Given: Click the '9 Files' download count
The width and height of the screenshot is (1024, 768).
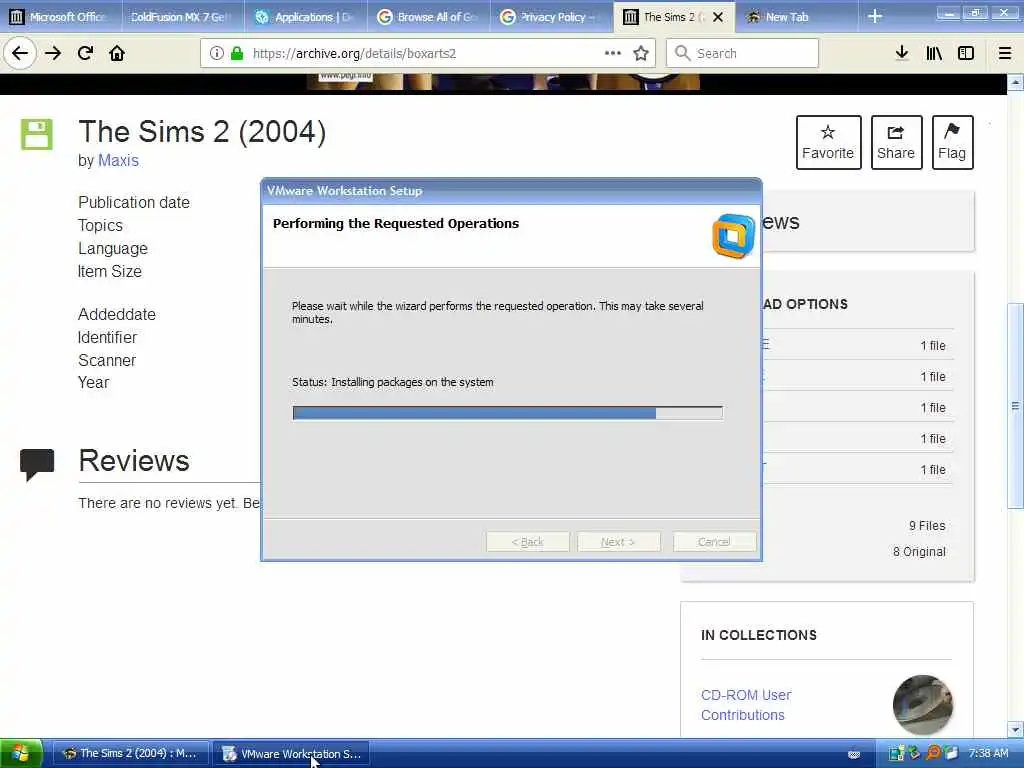Looking at the screenshot, I should pos(927,526).
